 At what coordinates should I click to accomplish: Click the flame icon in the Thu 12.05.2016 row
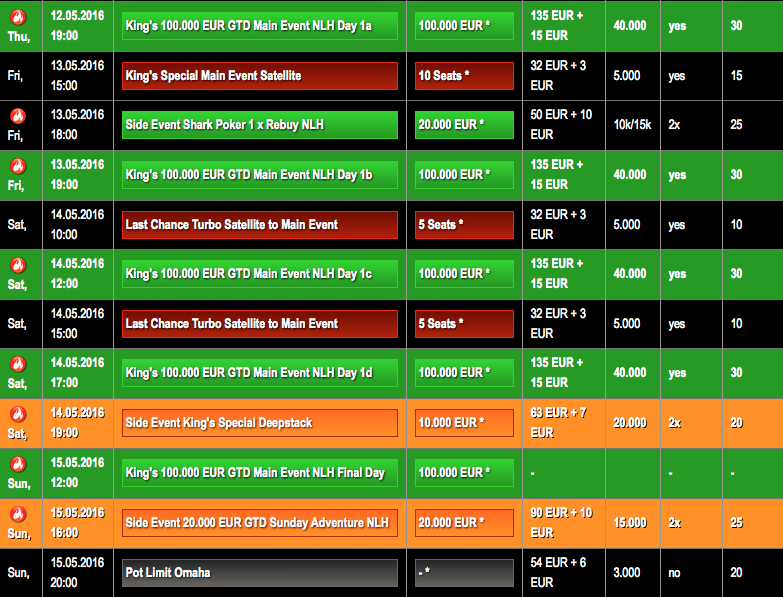[x=18, y=17]
